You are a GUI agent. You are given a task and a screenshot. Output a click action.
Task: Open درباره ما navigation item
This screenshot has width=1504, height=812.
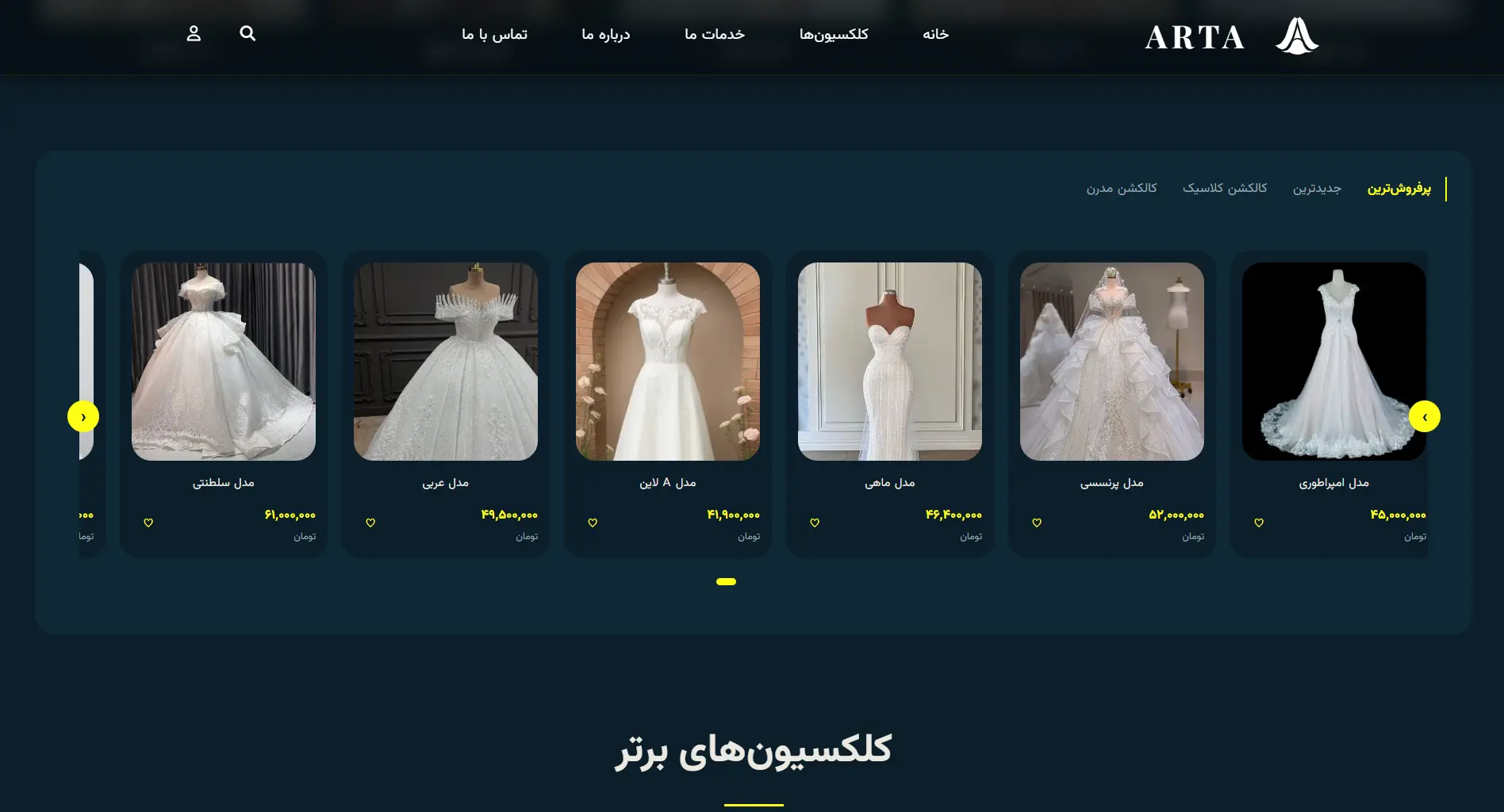pos(606,34)
